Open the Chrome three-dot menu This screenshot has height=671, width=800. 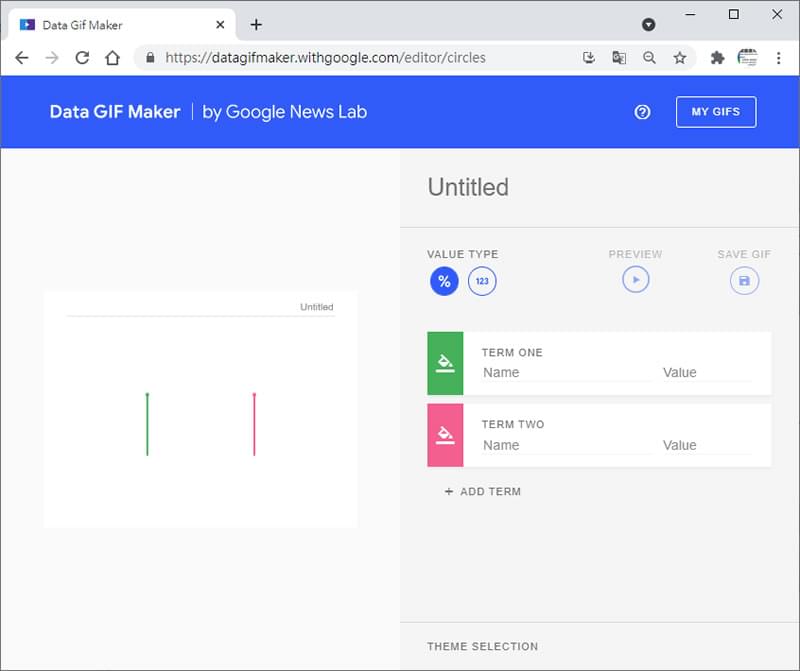pyautogui.click(x=779, y=58)
